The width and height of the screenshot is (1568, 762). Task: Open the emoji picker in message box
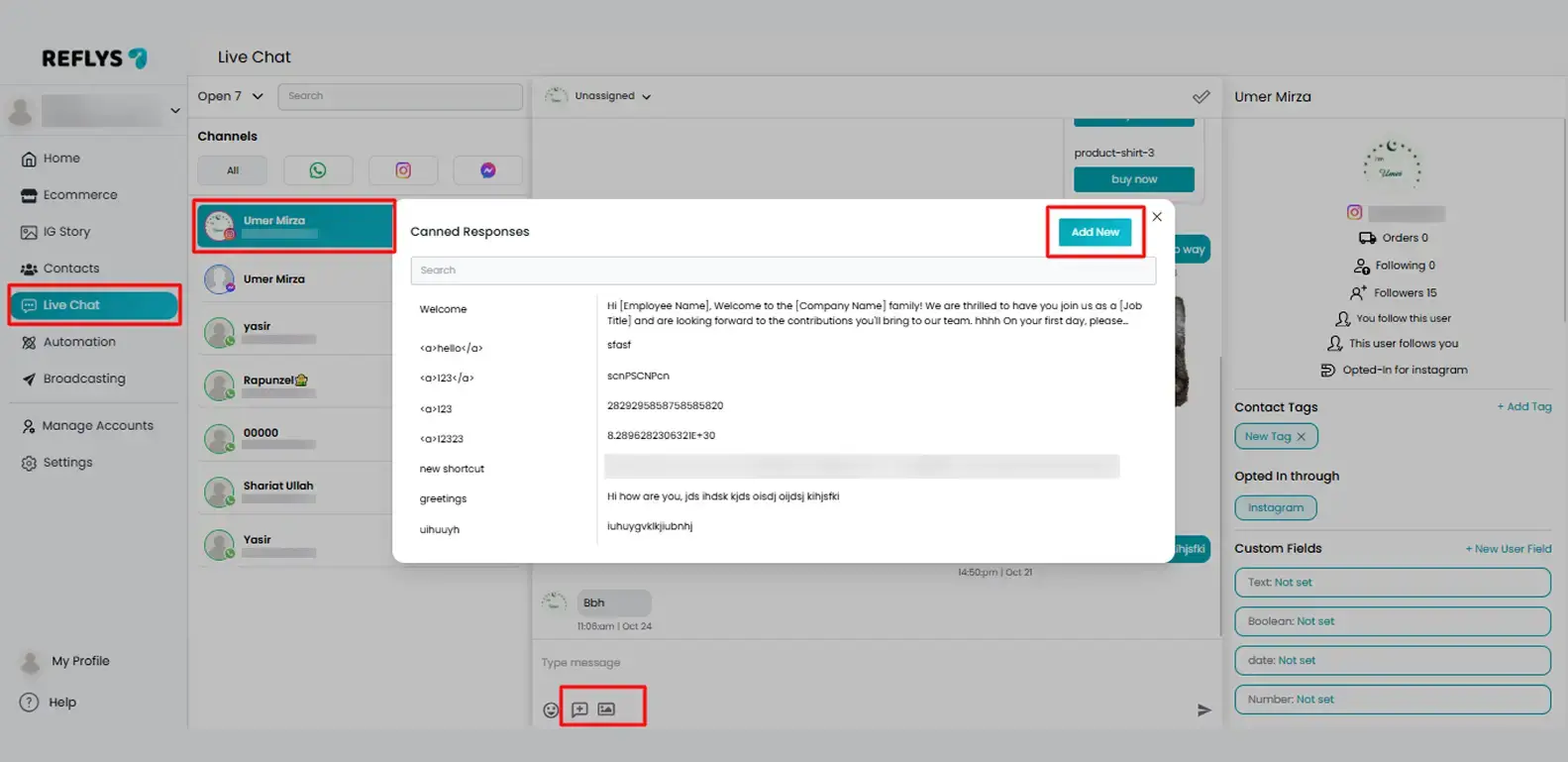tap(551, 709)
